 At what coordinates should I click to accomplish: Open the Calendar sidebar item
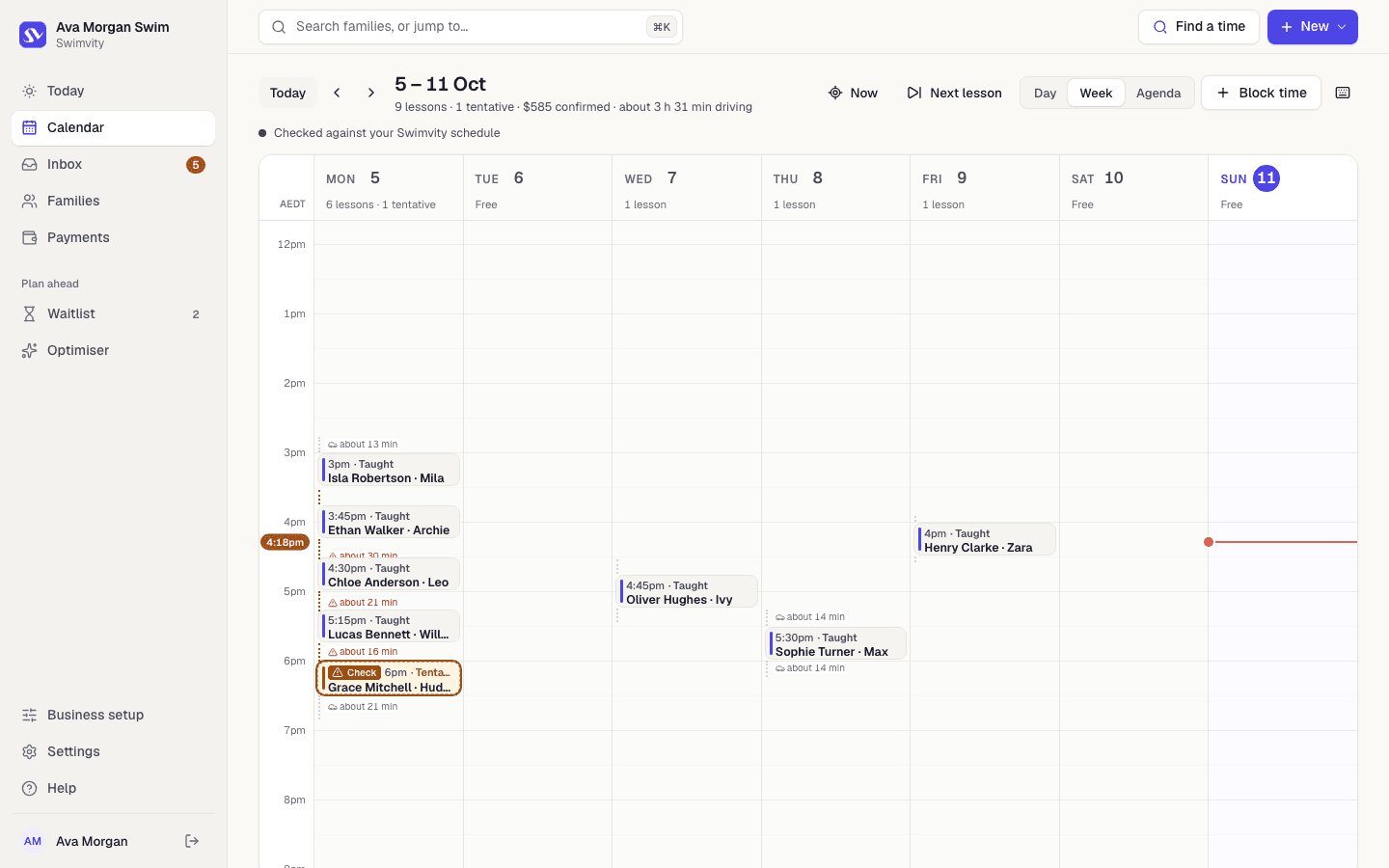[x=113, y=127]
